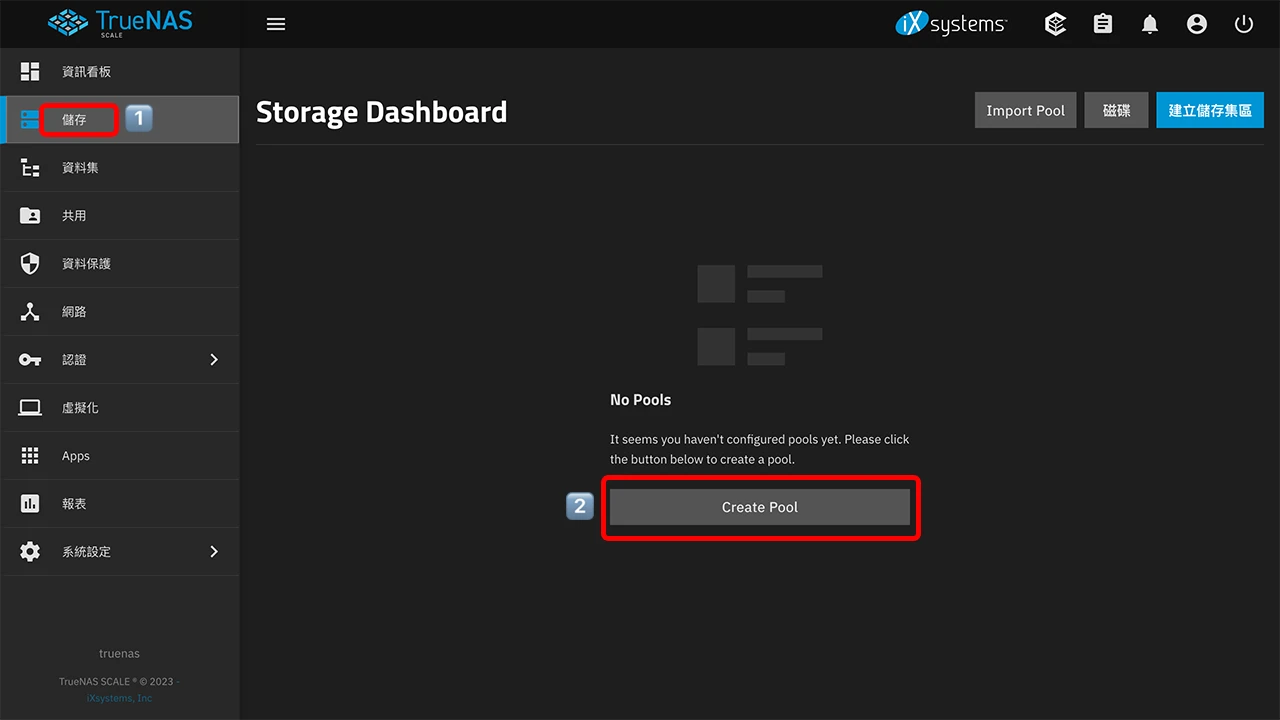Select 儲存 storage in the sidebar
The height and width of the screenshot is (720, 1280).
click(75, 120)
